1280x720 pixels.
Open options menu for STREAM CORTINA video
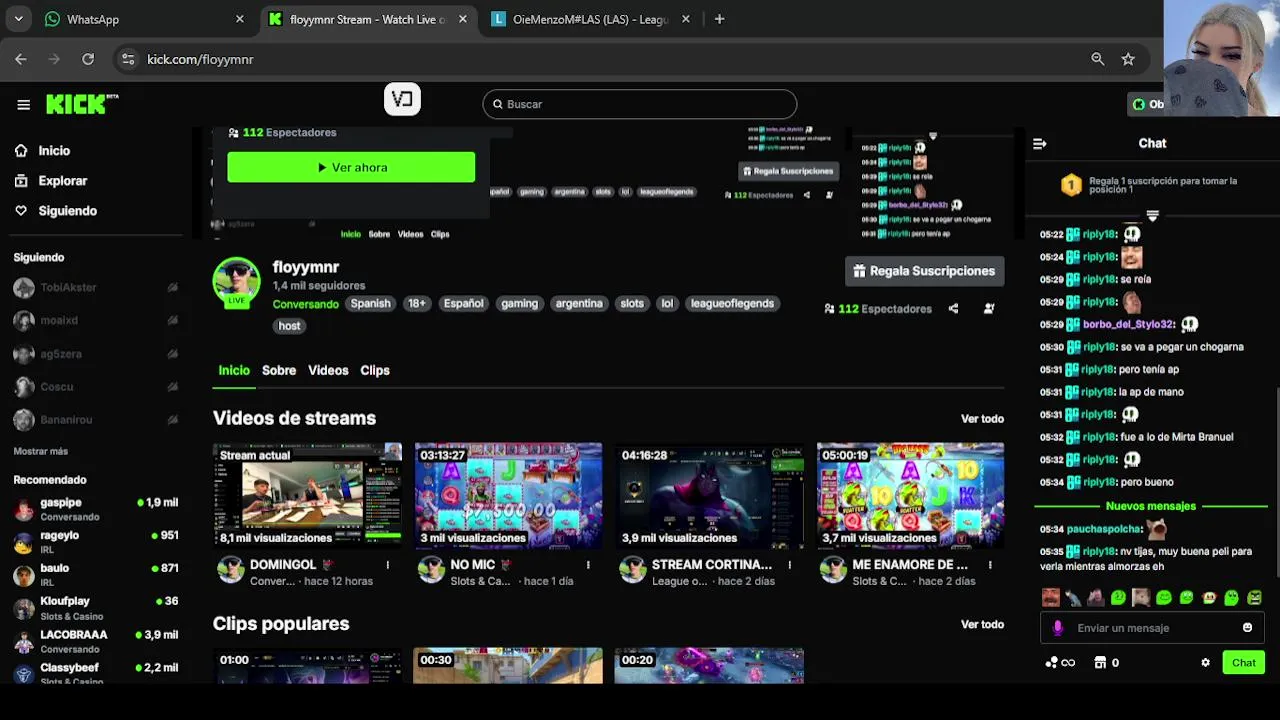point(790,565)
